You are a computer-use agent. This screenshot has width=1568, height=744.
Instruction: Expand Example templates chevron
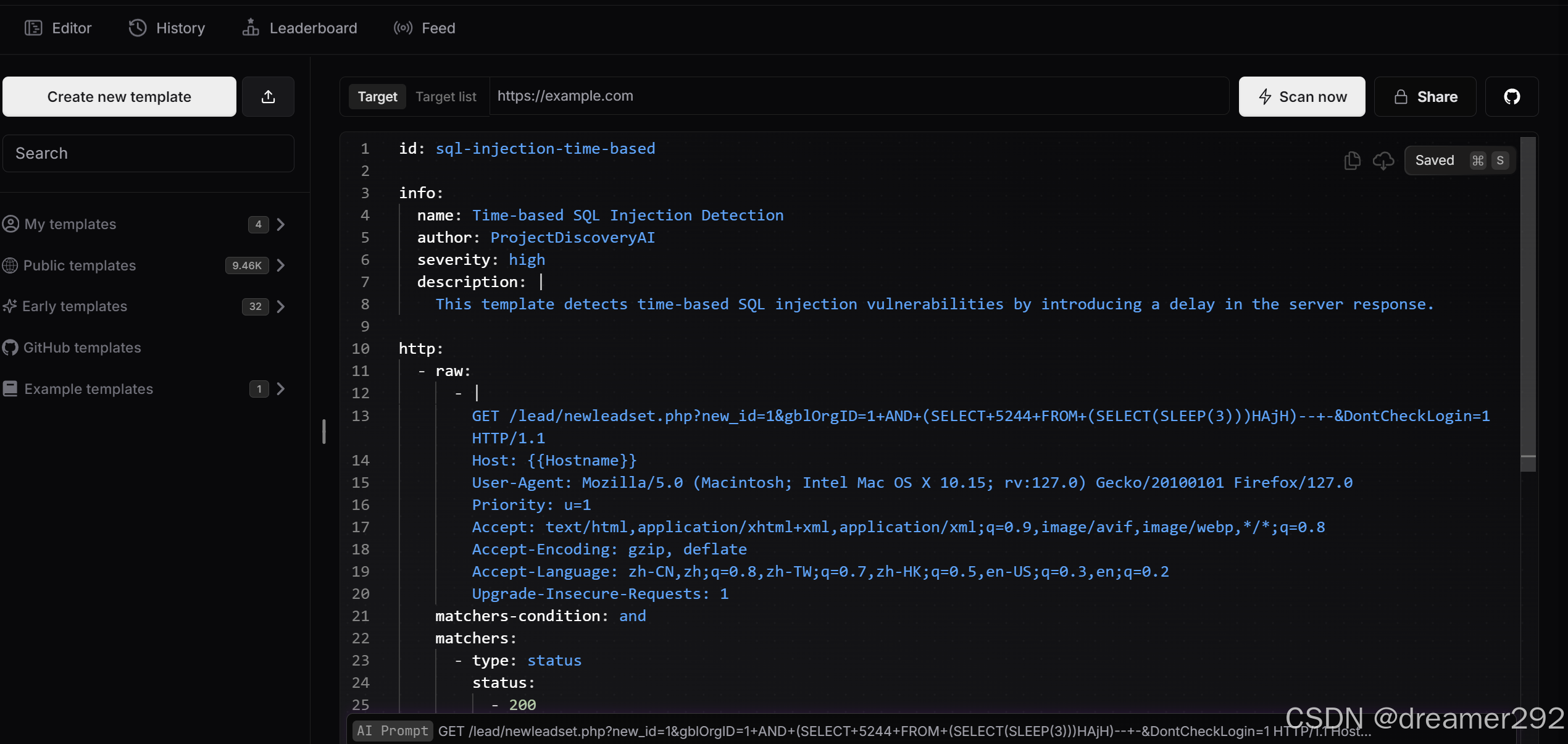[281, 389]
